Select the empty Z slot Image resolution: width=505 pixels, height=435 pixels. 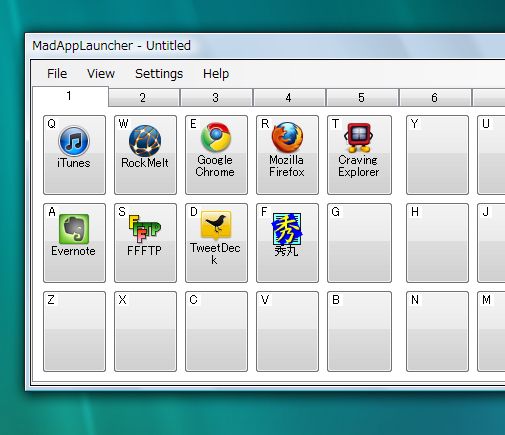[74, 331]
